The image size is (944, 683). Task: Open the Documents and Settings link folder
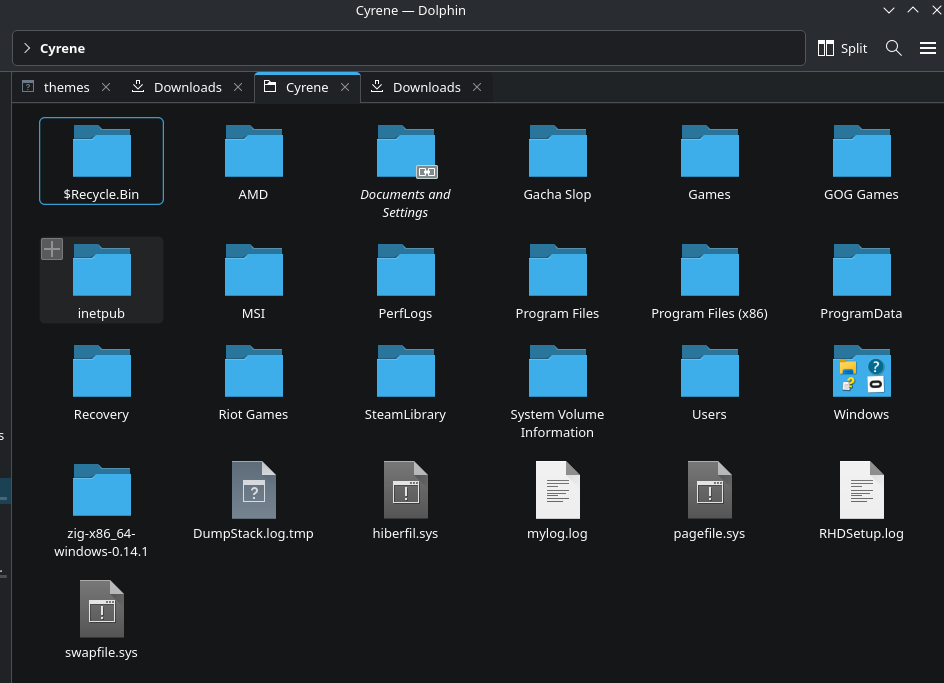(x=406, y=151)
